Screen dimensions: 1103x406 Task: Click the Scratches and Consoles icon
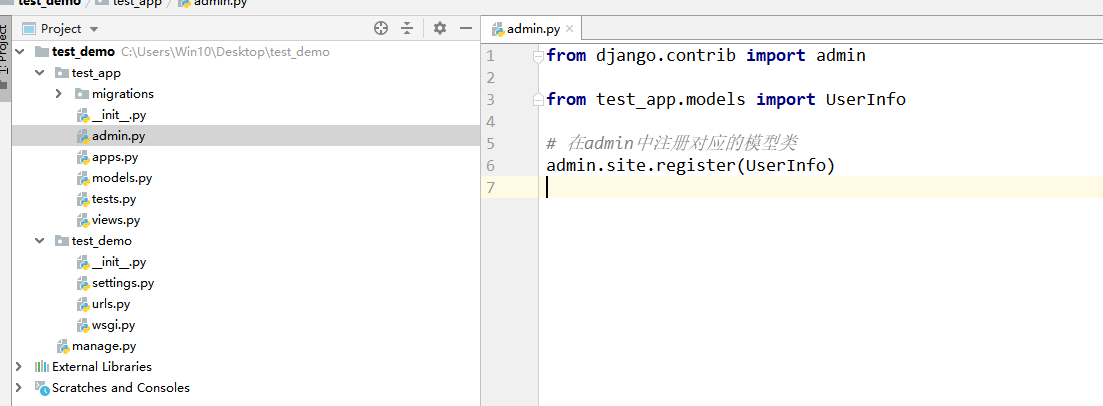click(42, 388)
